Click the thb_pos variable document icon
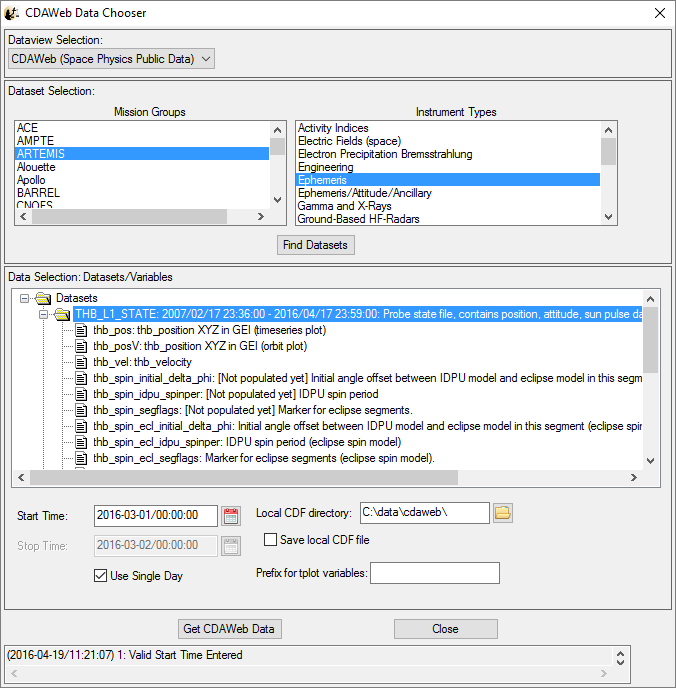The width and height of the screenshot is (676, 688). click(x=81, y=330)
